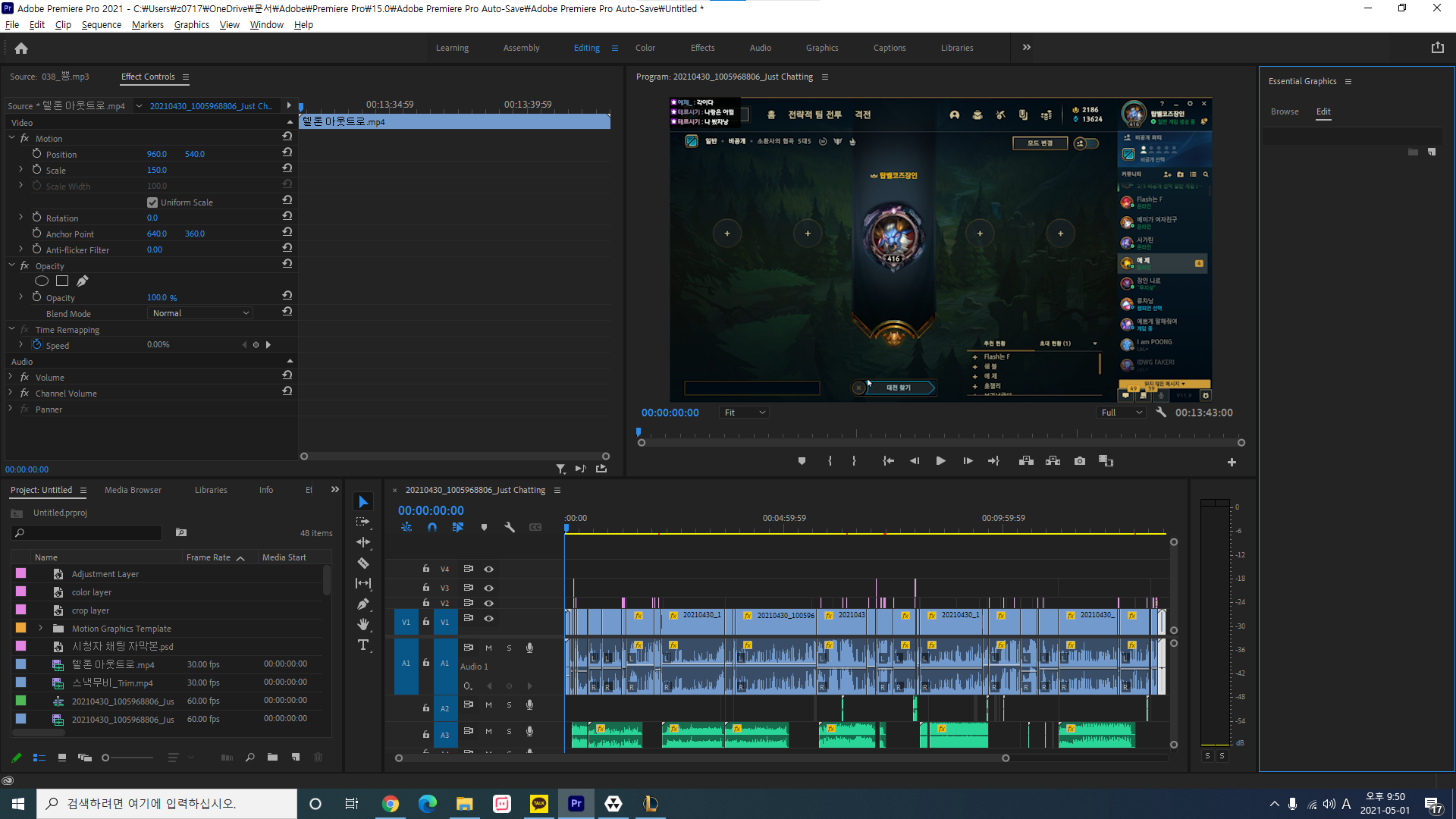Toggle V1 track lock
Screen dimensions: 1456x819
click(426, 622)
